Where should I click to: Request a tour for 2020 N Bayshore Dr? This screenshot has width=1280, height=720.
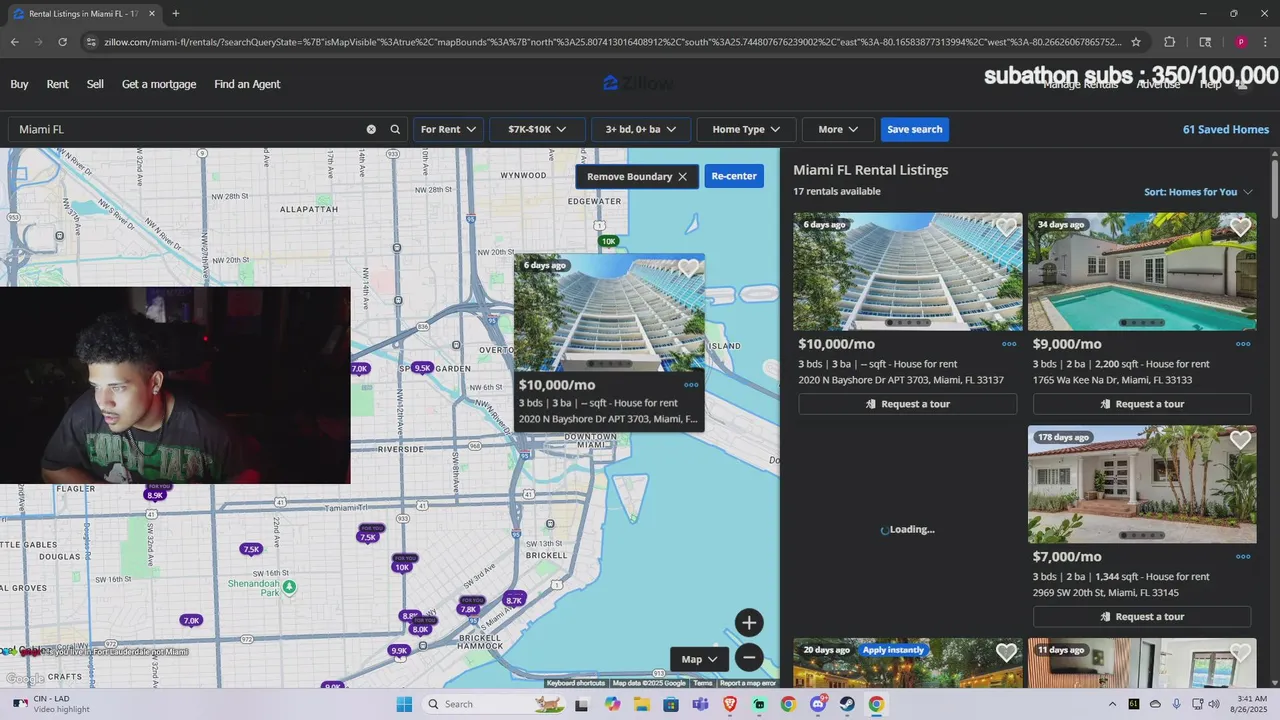(908, 404)
